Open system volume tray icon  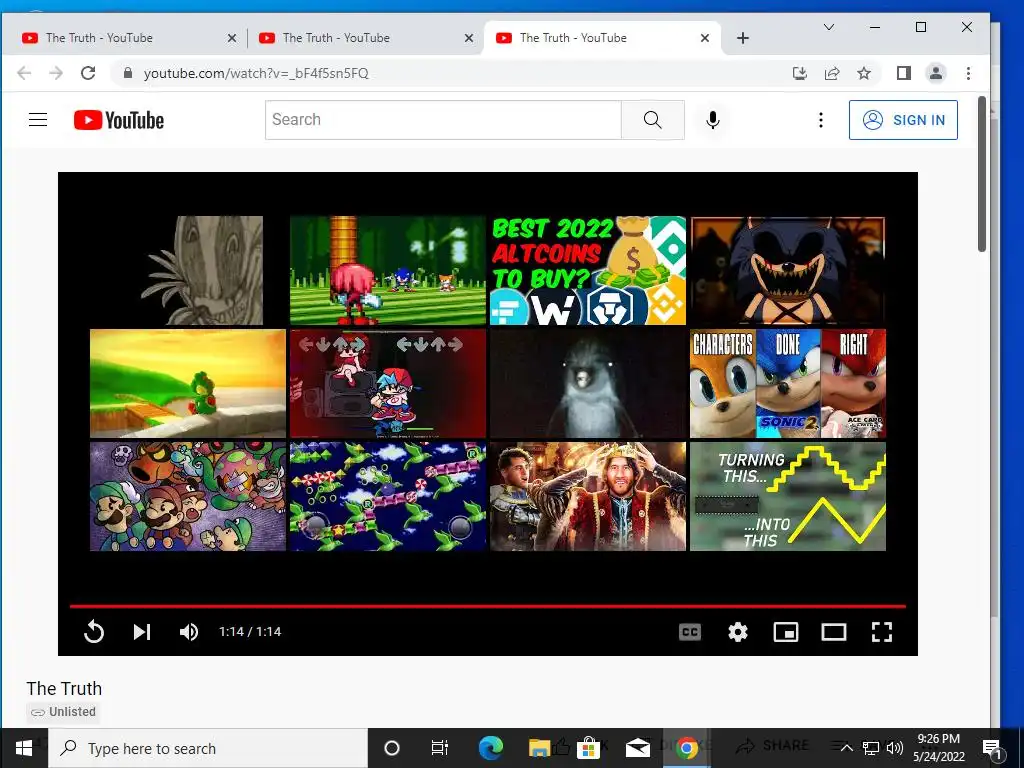[895, 748]
